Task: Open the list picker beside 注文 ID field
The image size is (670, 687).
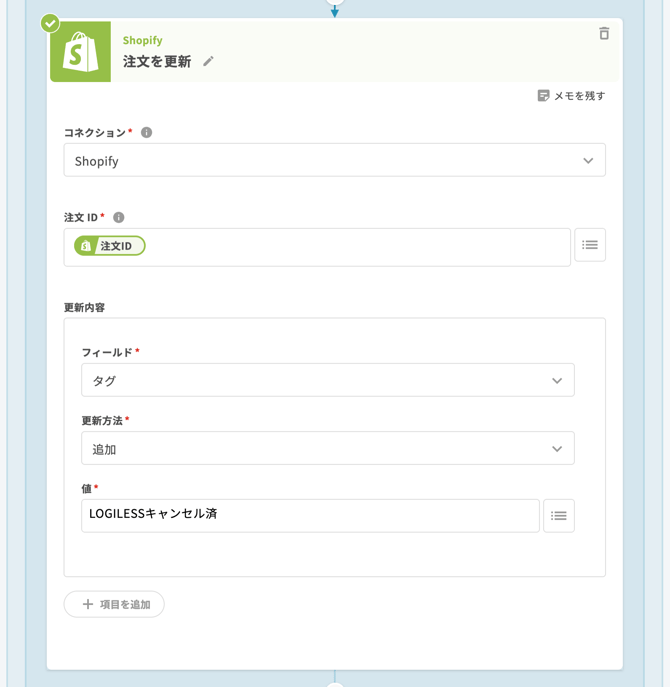Action: [590, 245]
